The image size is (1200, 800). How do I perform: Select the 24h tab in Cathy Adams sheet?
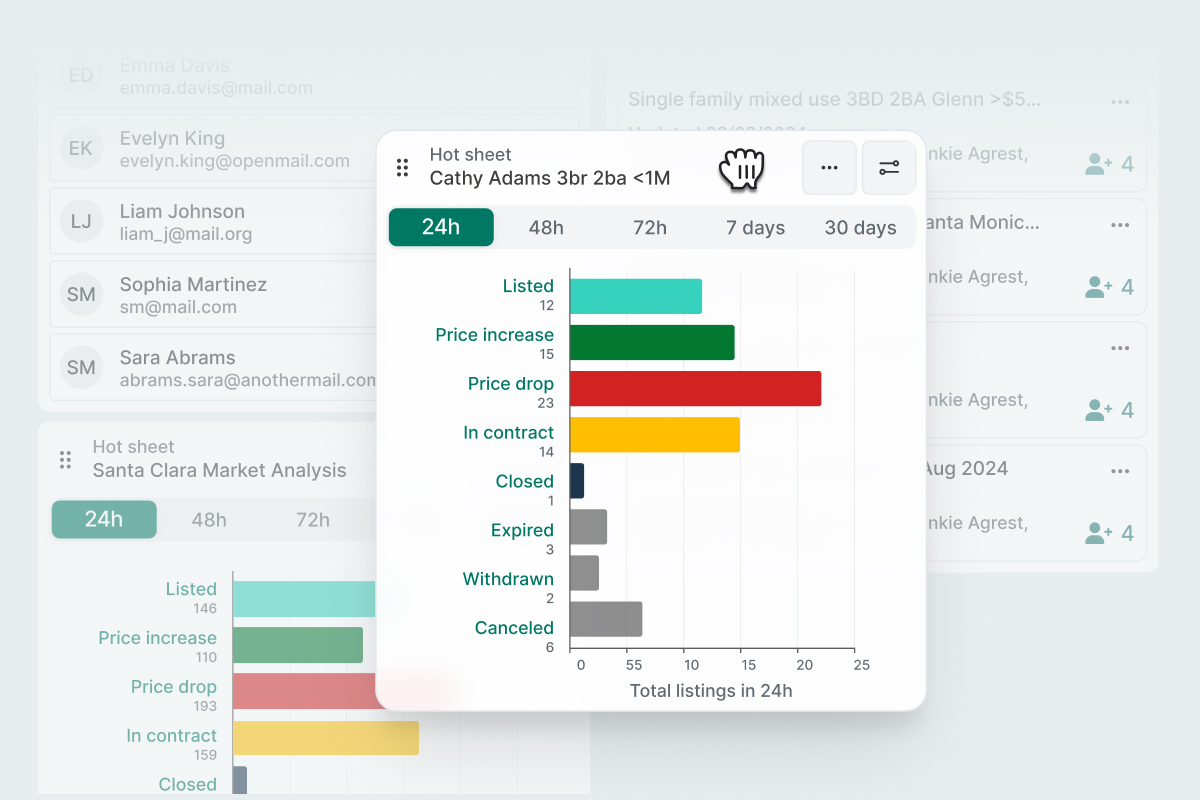click(x=441, y=227)
